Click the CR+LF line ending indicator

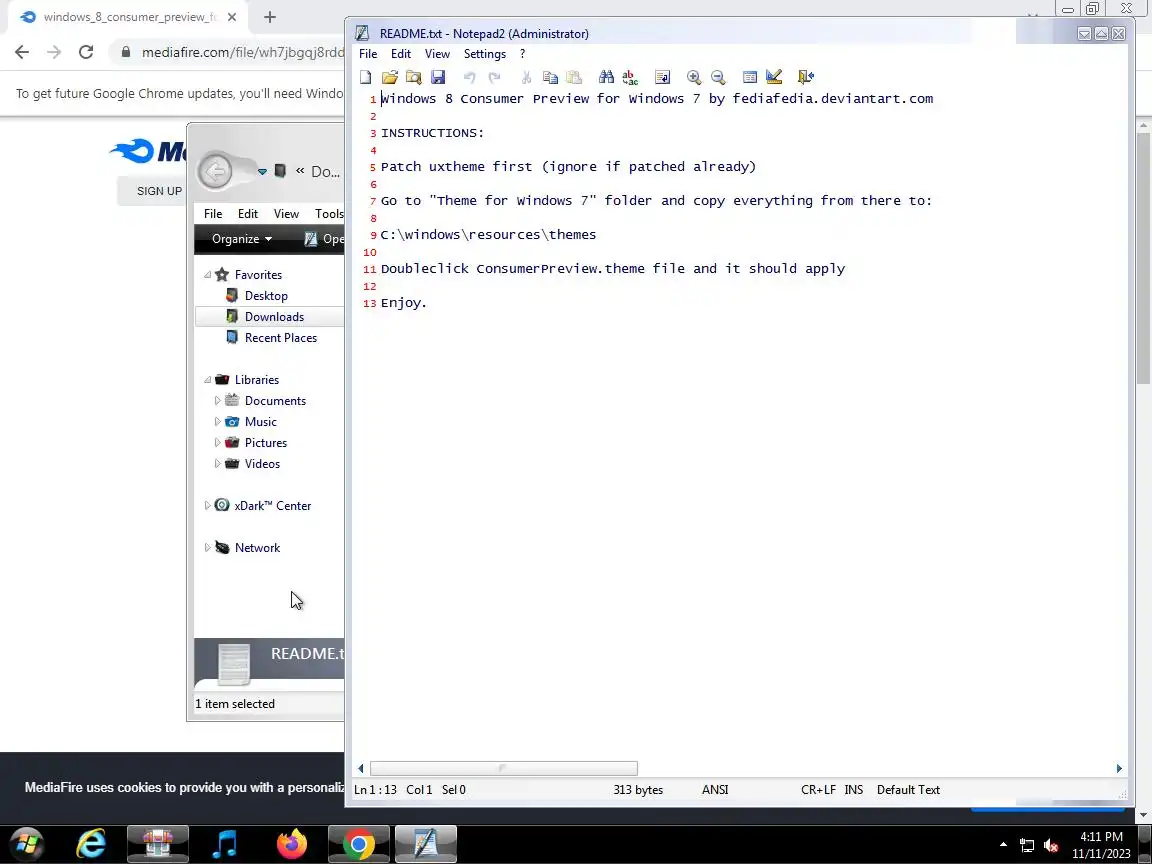pos(818,790)
